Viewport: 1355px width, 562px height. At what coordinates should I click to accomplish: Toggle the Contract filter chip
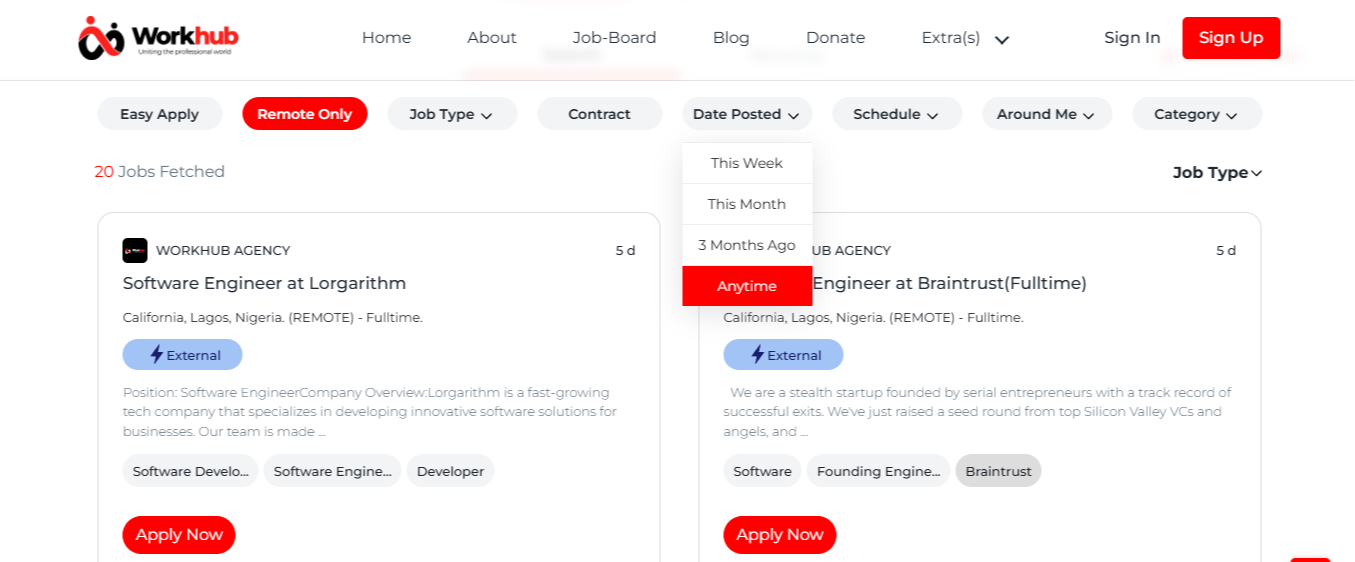(x=600, y=114)
